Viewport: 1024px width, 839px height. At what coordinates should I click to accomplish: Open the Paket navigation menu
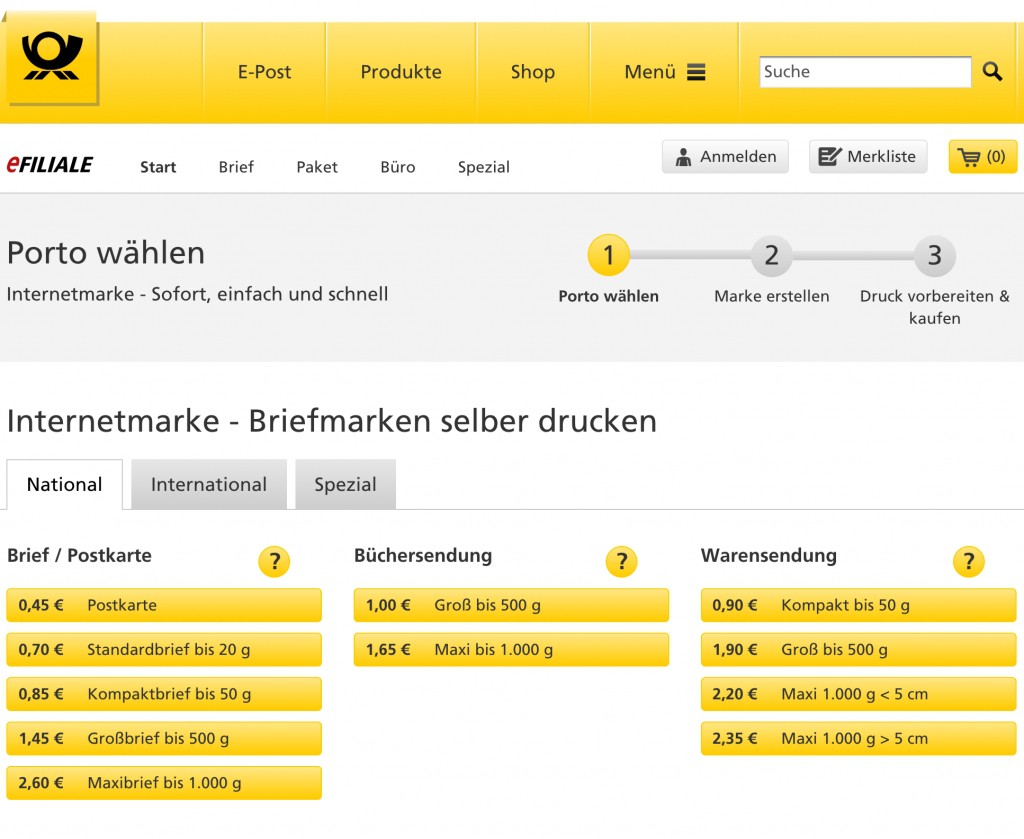(x=317, y=167)
